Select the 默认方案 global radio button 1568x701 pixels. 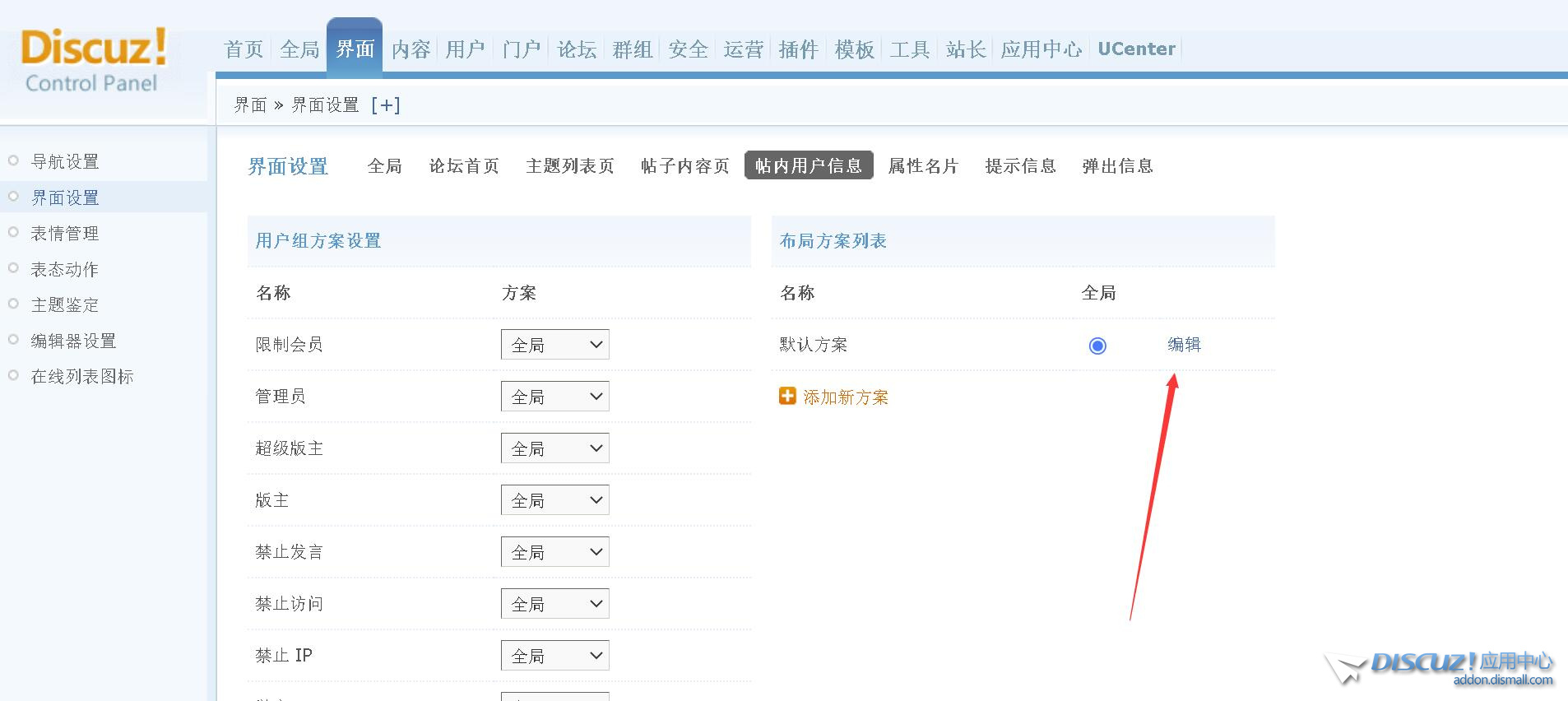pos(1097,346)
